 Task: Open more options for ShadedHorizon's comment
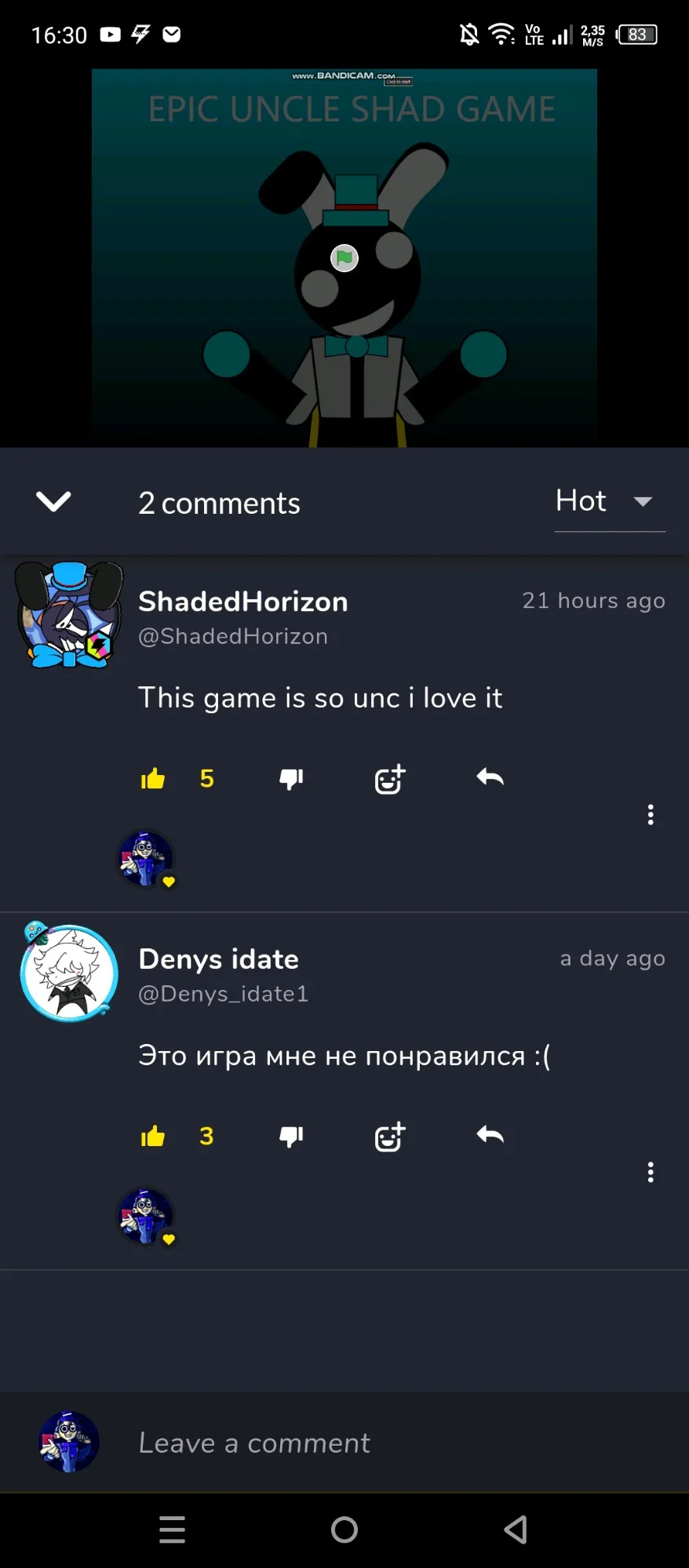[x=651, y=815]
